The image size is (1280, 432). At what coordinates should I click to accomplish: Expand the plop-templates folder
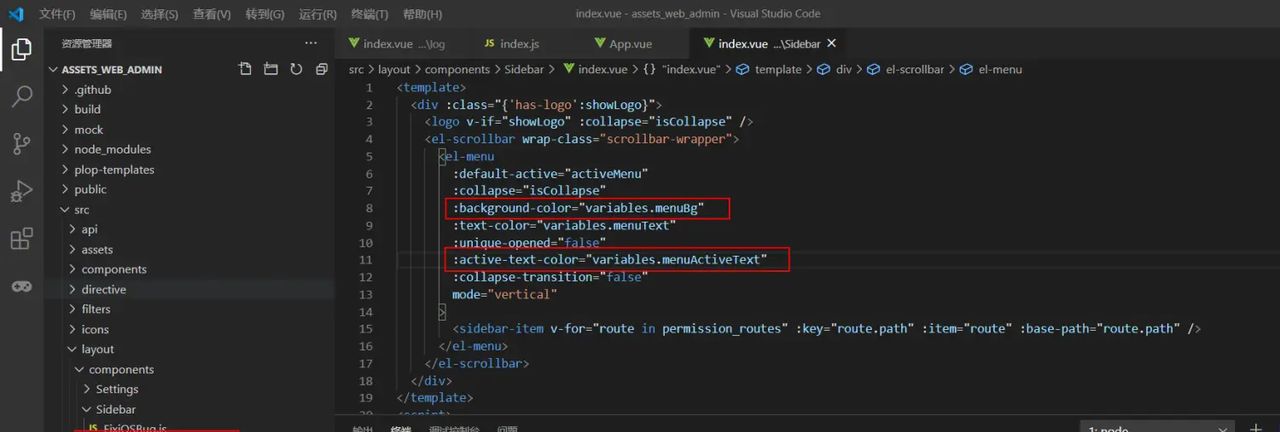coord(114,170)
